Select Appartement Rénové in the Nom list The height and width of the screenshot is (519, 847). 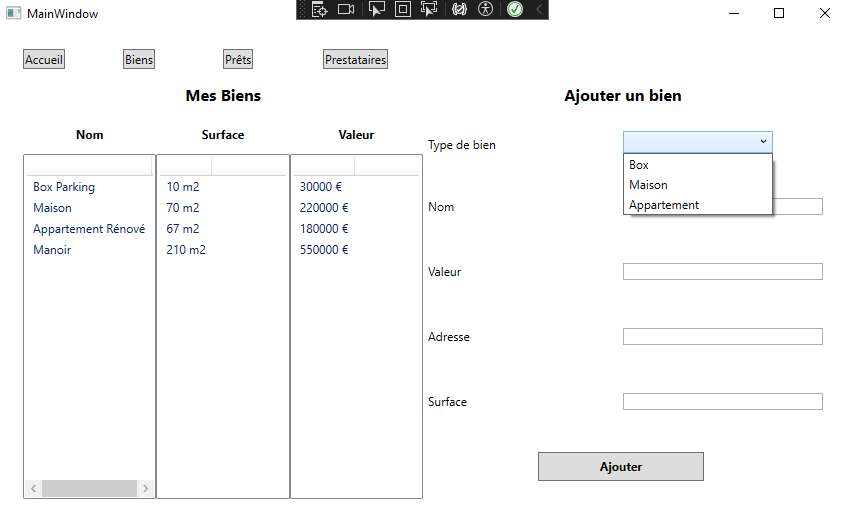pos(89,229)
